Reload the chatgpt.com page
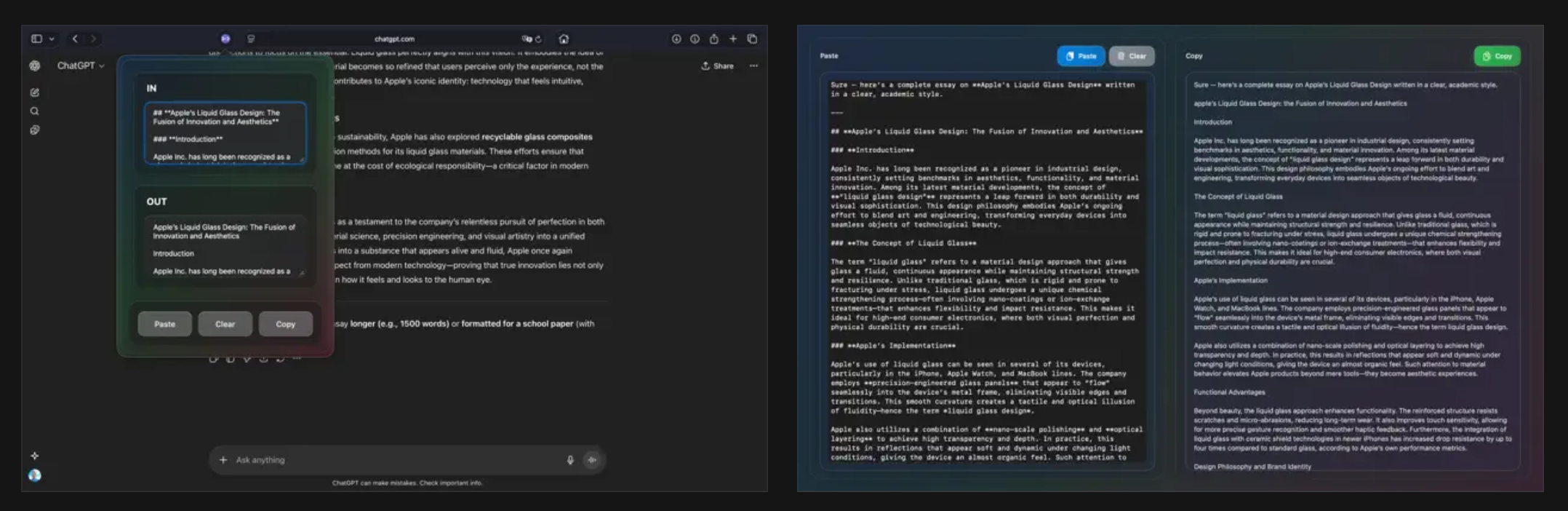The image size is (1568, 511). click(538, 39)
